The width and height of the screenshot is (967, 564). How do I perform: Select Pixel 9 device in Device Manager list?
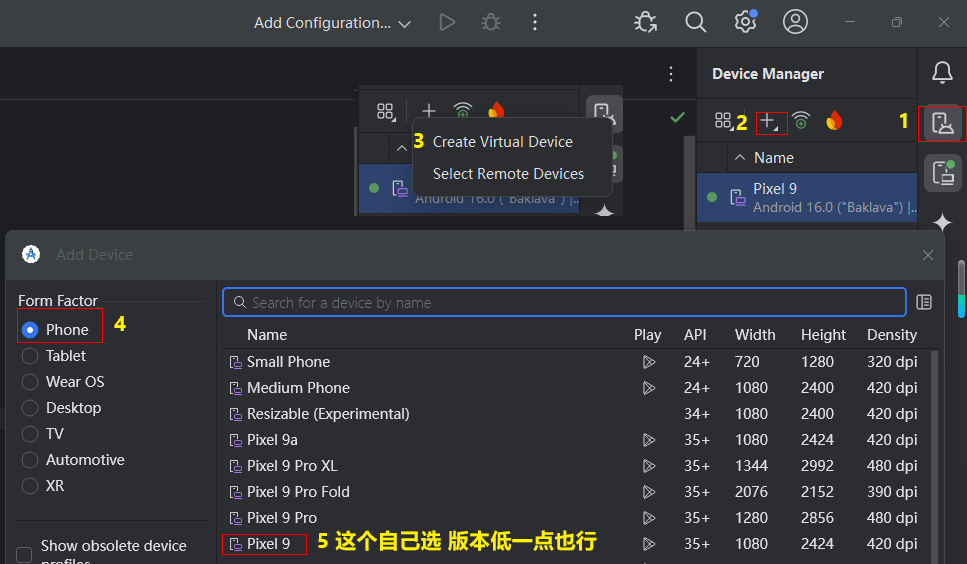[807, 197]
